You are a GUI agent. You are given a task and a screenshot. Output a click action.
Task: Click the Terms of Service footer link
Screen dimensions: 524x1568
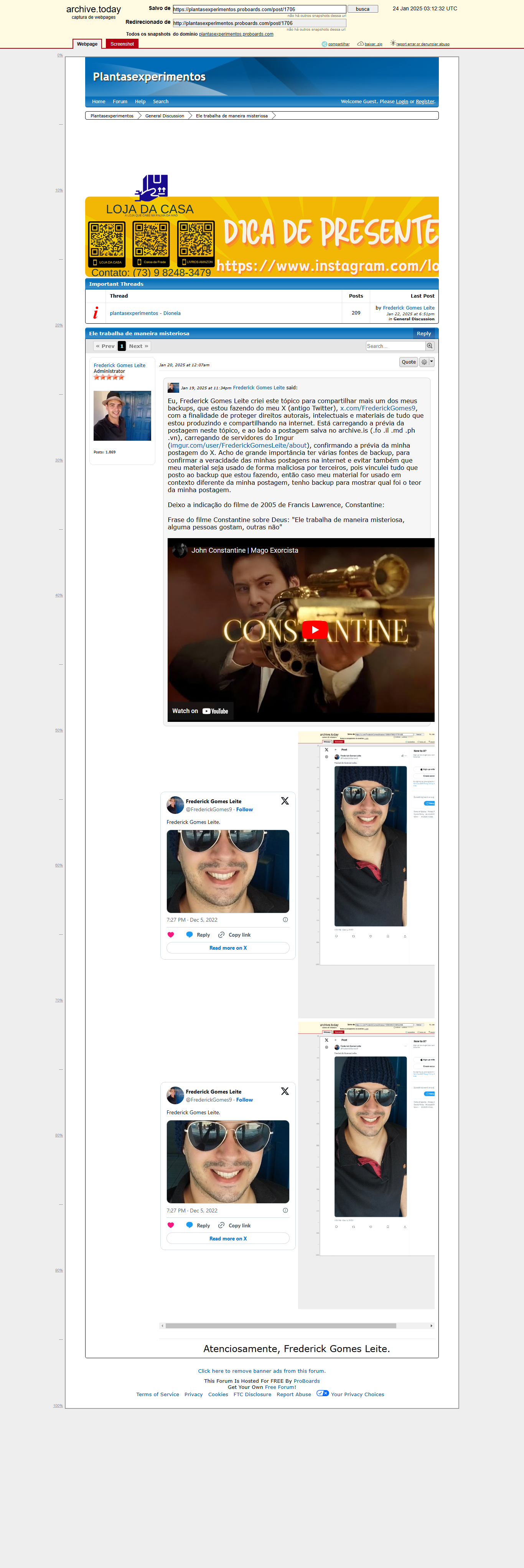(x=158, y=1394)
